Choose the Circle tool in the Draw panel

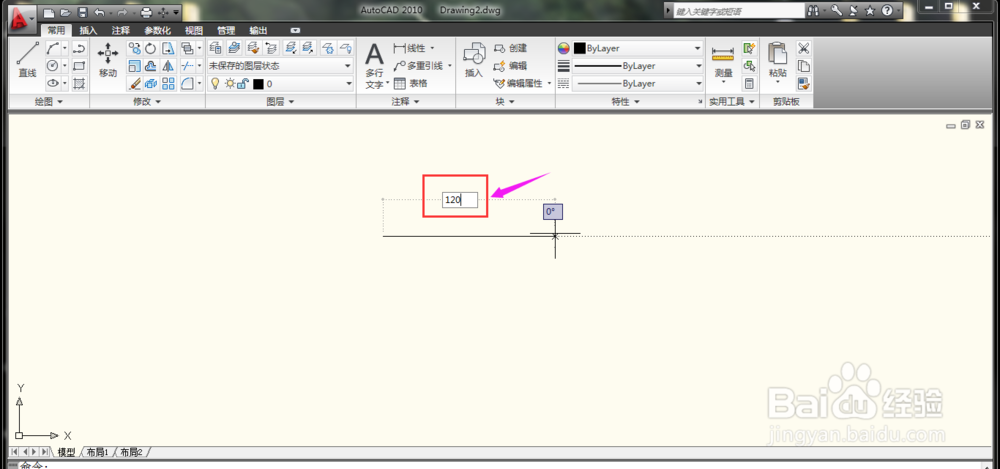point(53,66)
